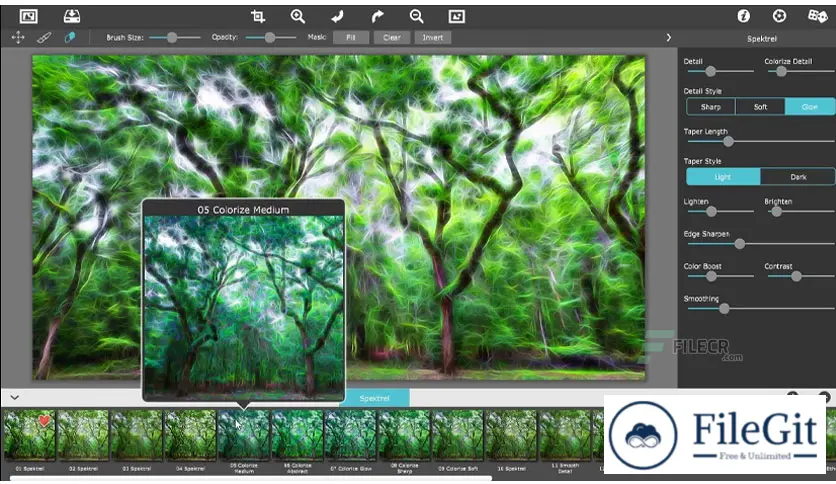
Task: Adjust the Contrast slider
Action: [800, 276]
